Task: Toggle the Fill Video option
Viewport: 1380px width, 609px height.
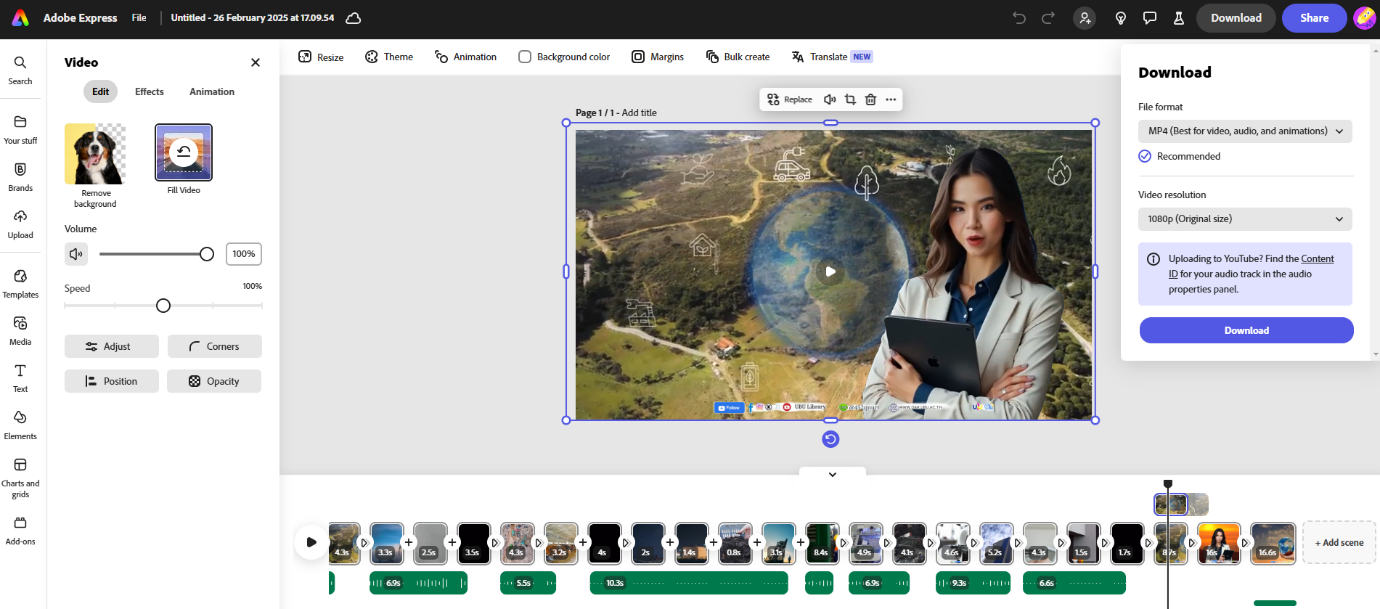Action: pyautogui.click(x=183, y=153)
